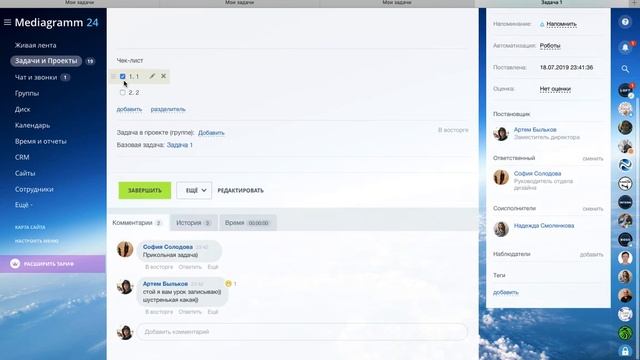Expand the ЕЩЁ dropdown button
Screen dimensions: 640x360
[194, 190]
